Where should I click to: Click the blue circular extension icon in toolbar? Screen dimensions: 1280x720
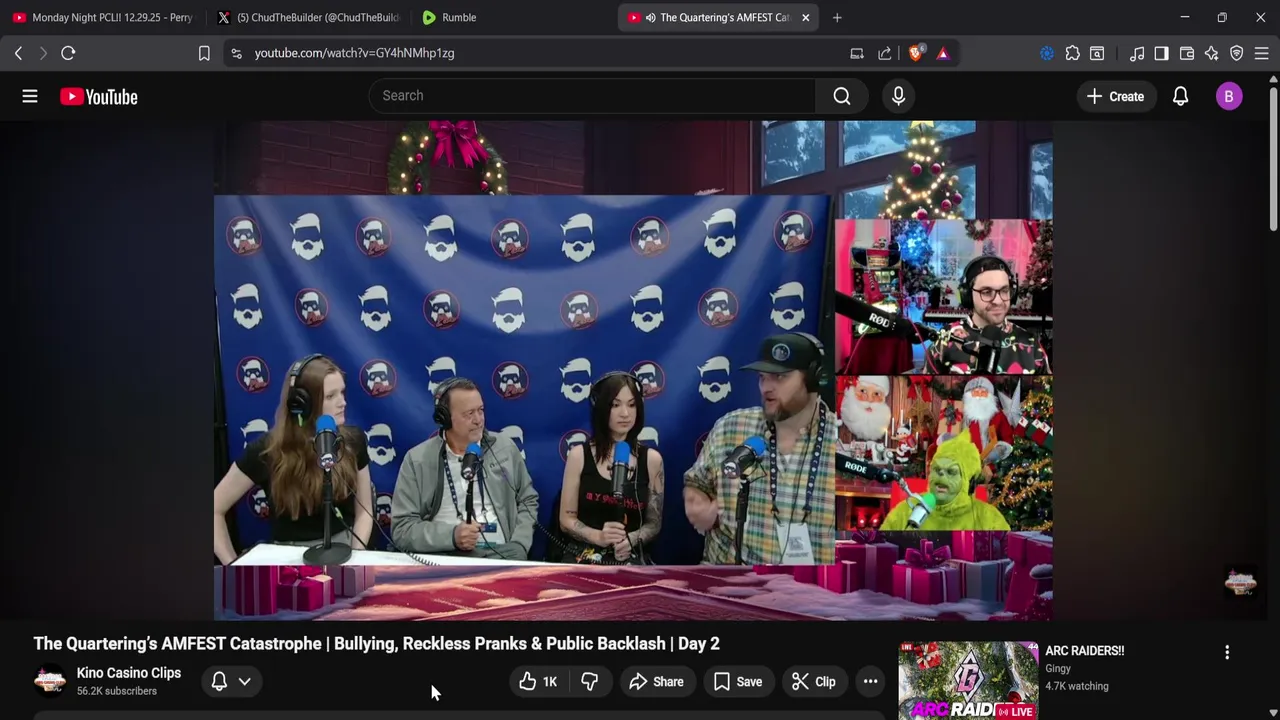[1047, 53]
